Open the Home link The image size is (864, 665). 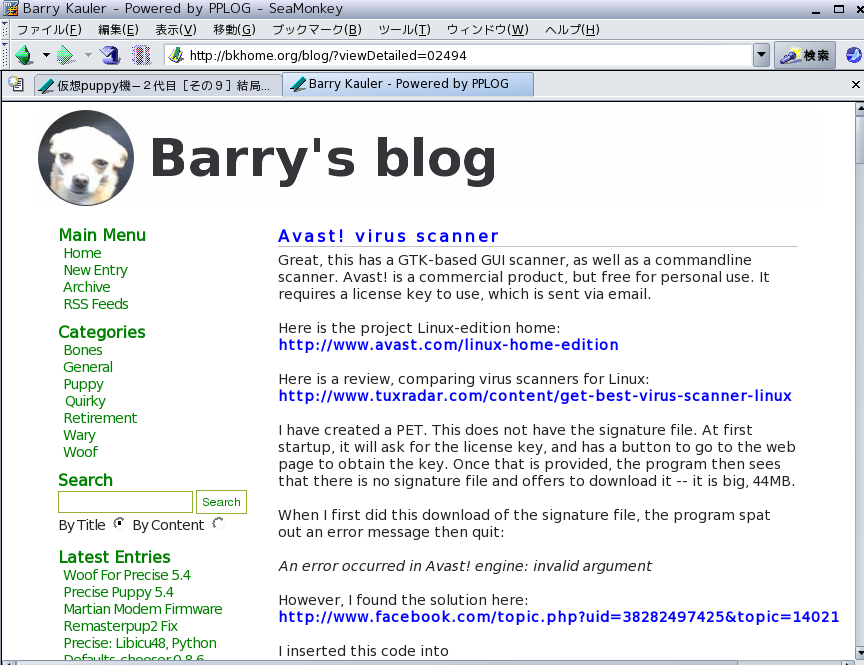pos(82,253)
